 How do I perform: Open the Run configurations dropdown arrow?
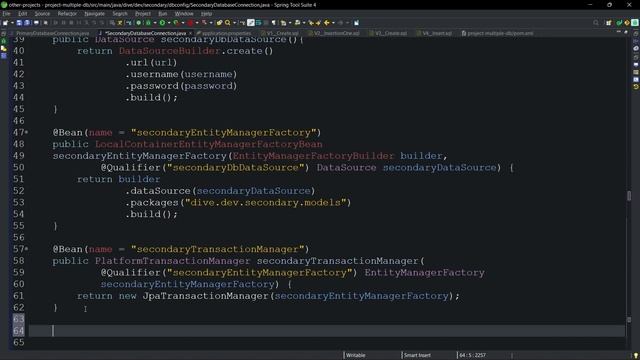(169, 23)
